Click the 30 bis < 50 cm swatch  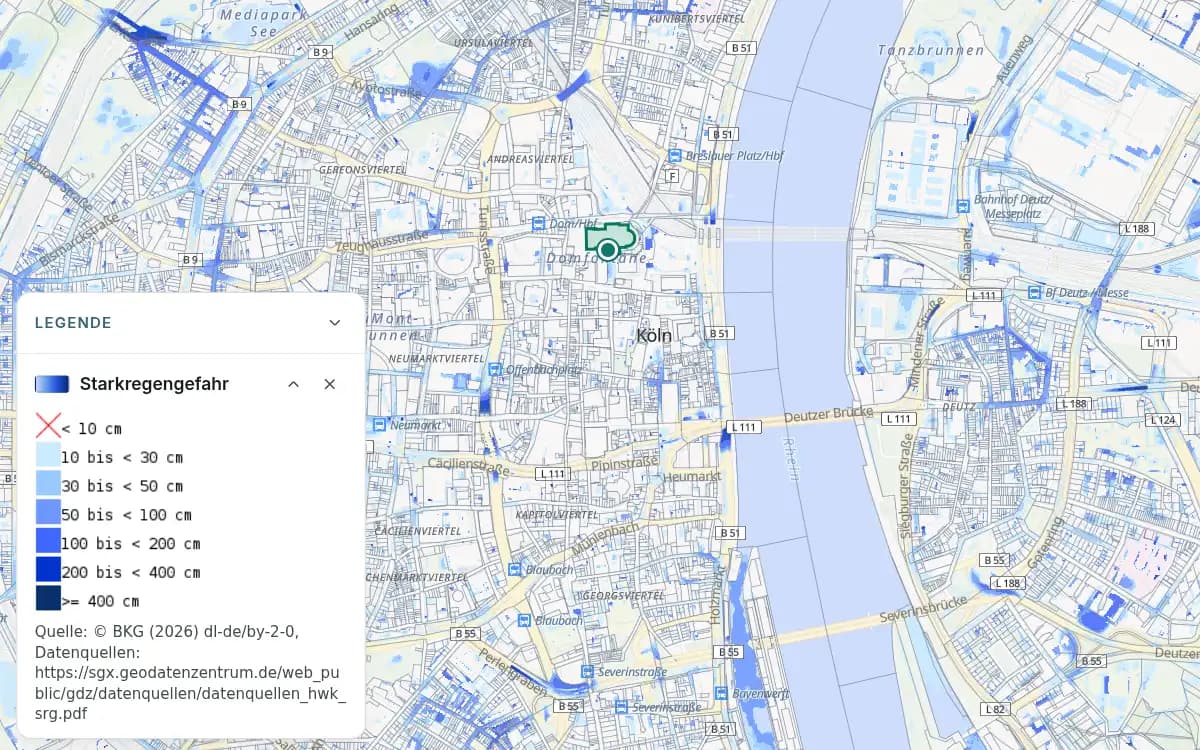pos(48,485)
